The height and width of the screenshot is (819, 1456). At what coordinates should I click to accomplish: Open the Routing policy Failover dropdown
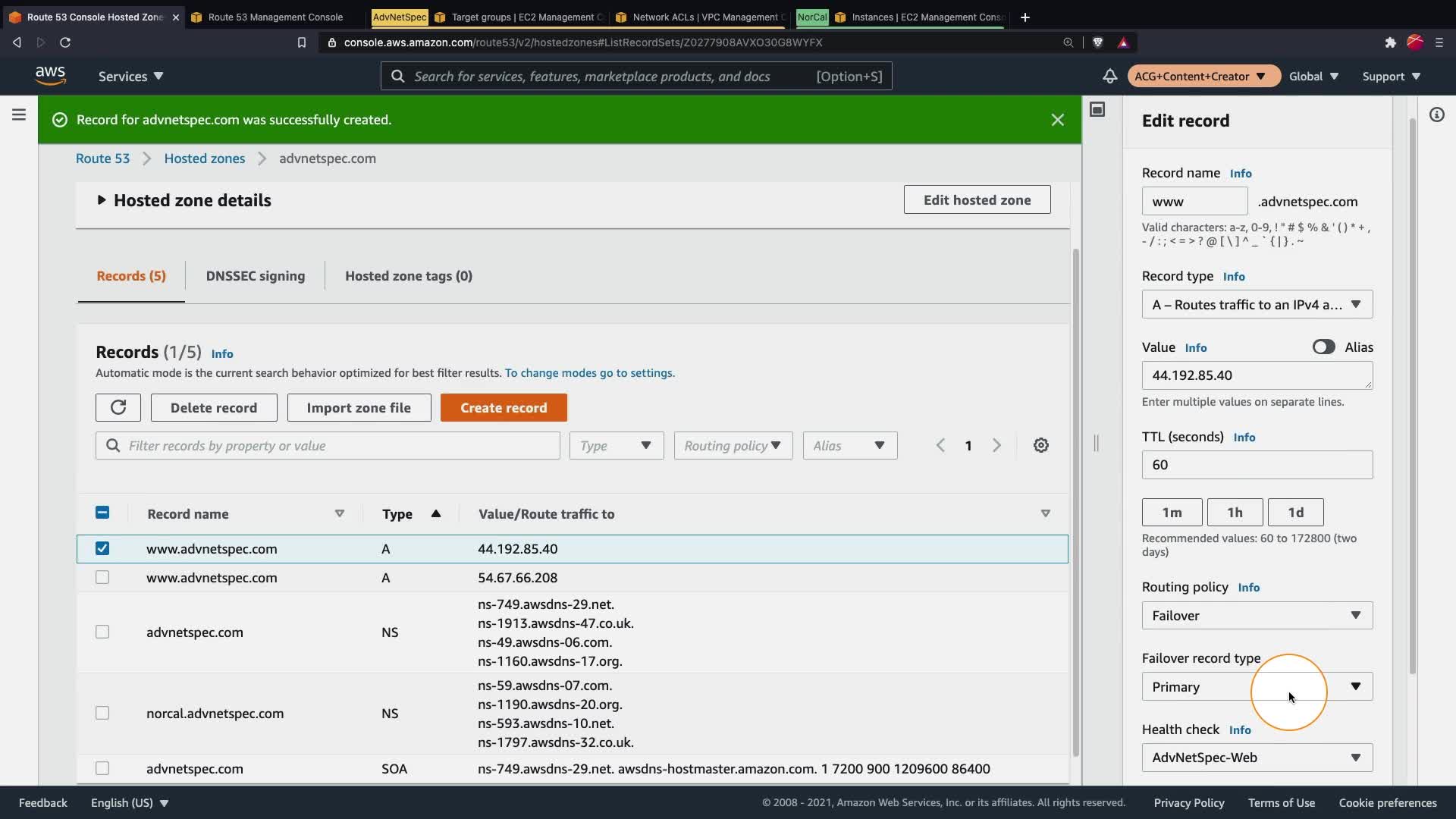click(x=1257, y=616)
